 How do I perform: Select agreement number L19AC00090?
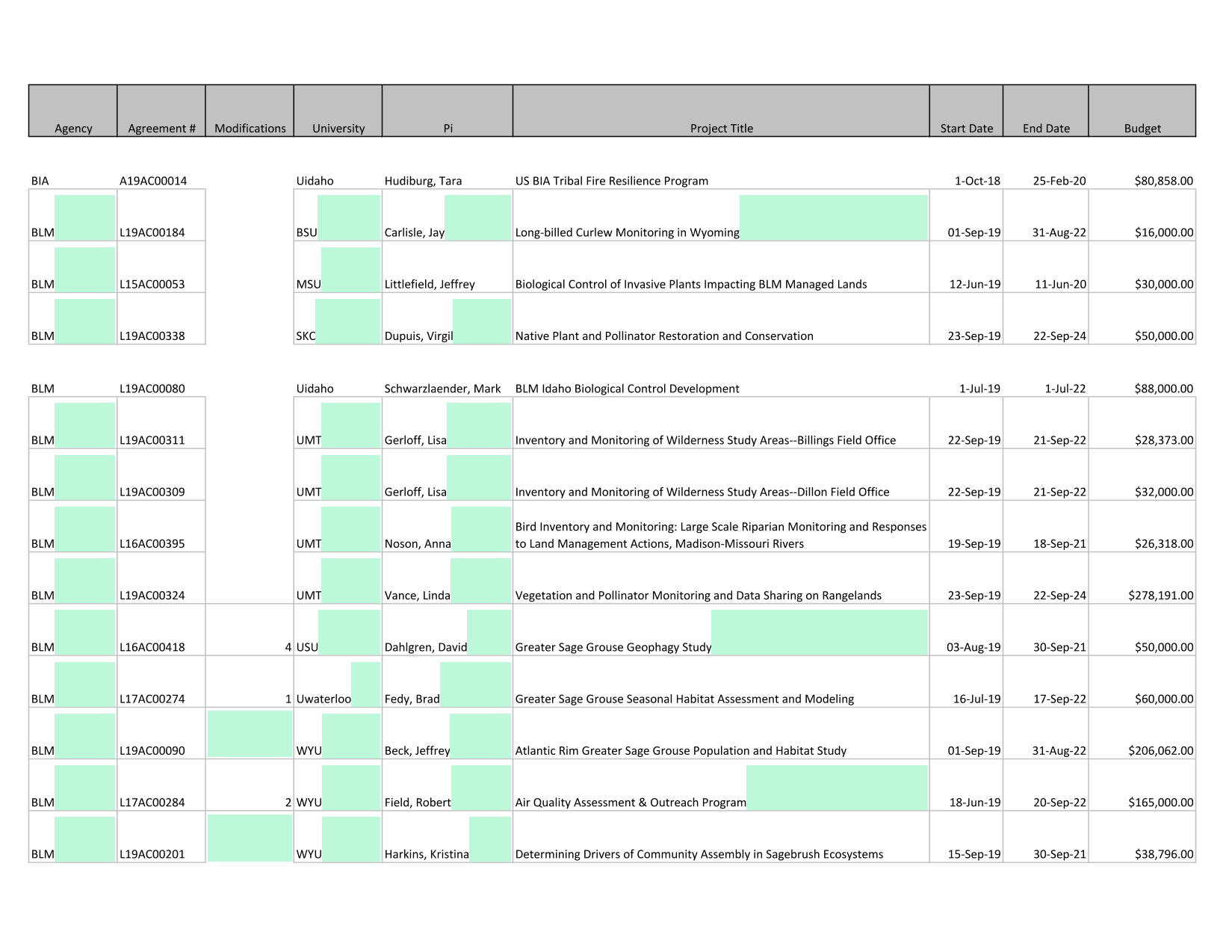152,750
